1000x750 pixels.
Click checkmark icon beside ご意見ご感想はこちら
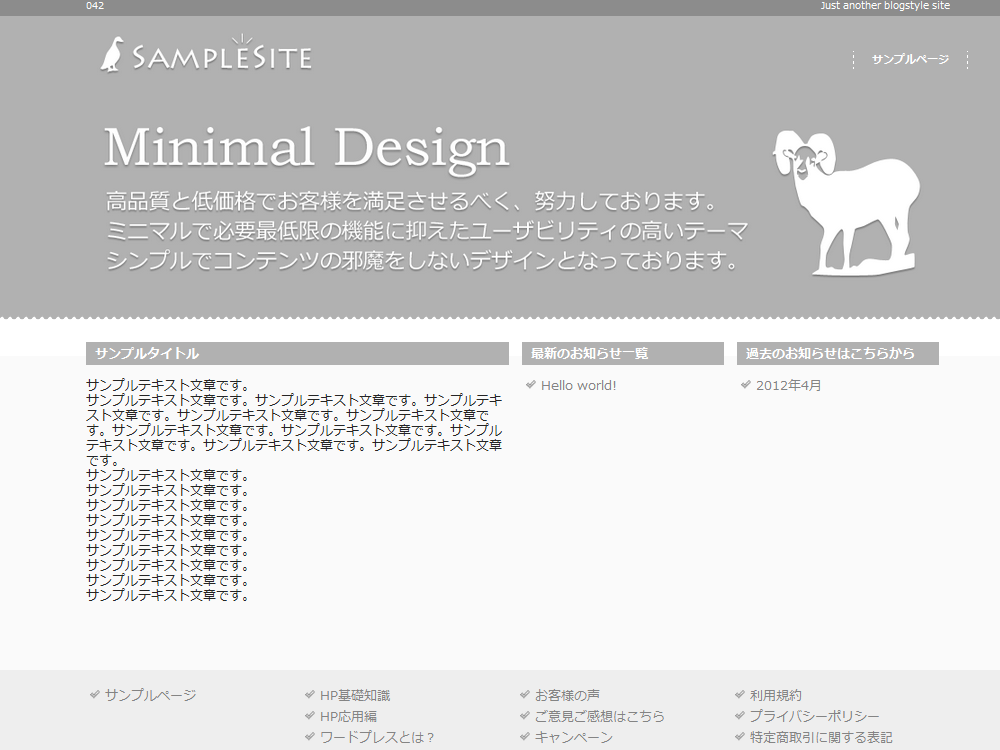(524, 716)
